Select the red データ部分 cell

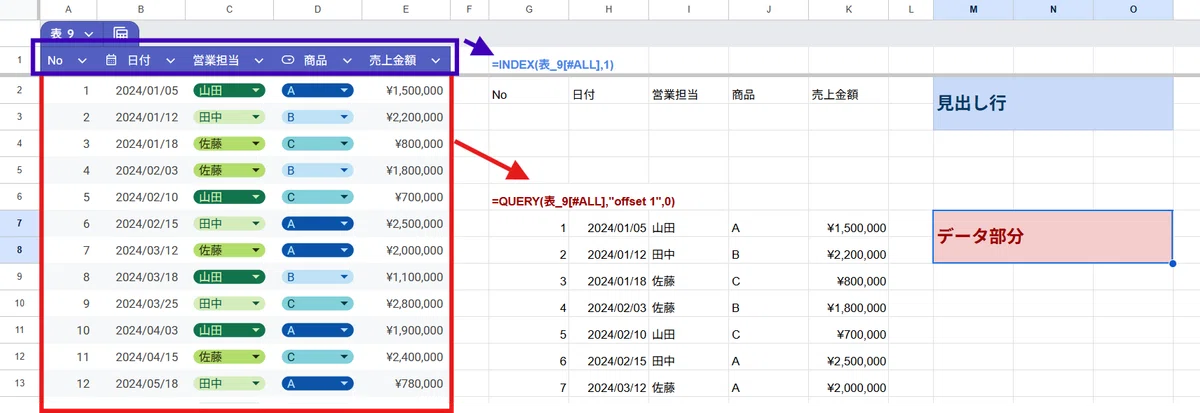click(x=1053, y=237)
